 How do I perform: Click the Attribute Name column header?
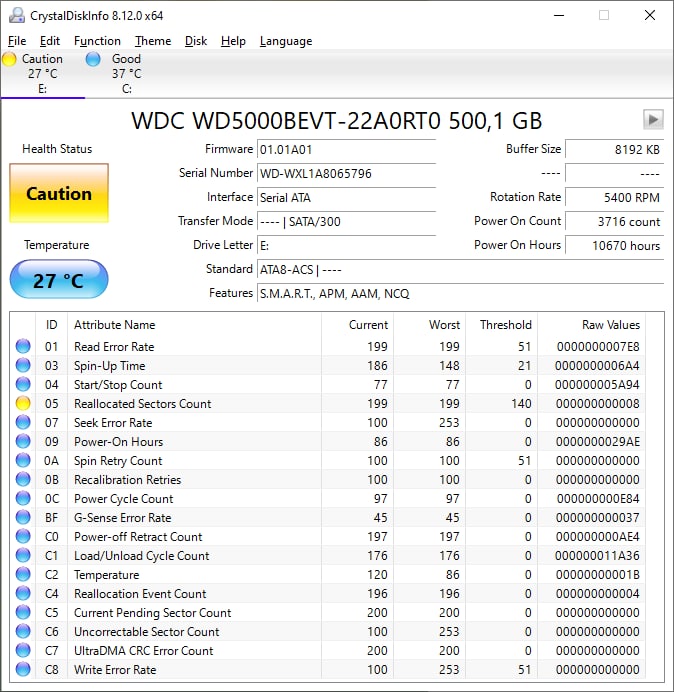click(x=194, y=325)
